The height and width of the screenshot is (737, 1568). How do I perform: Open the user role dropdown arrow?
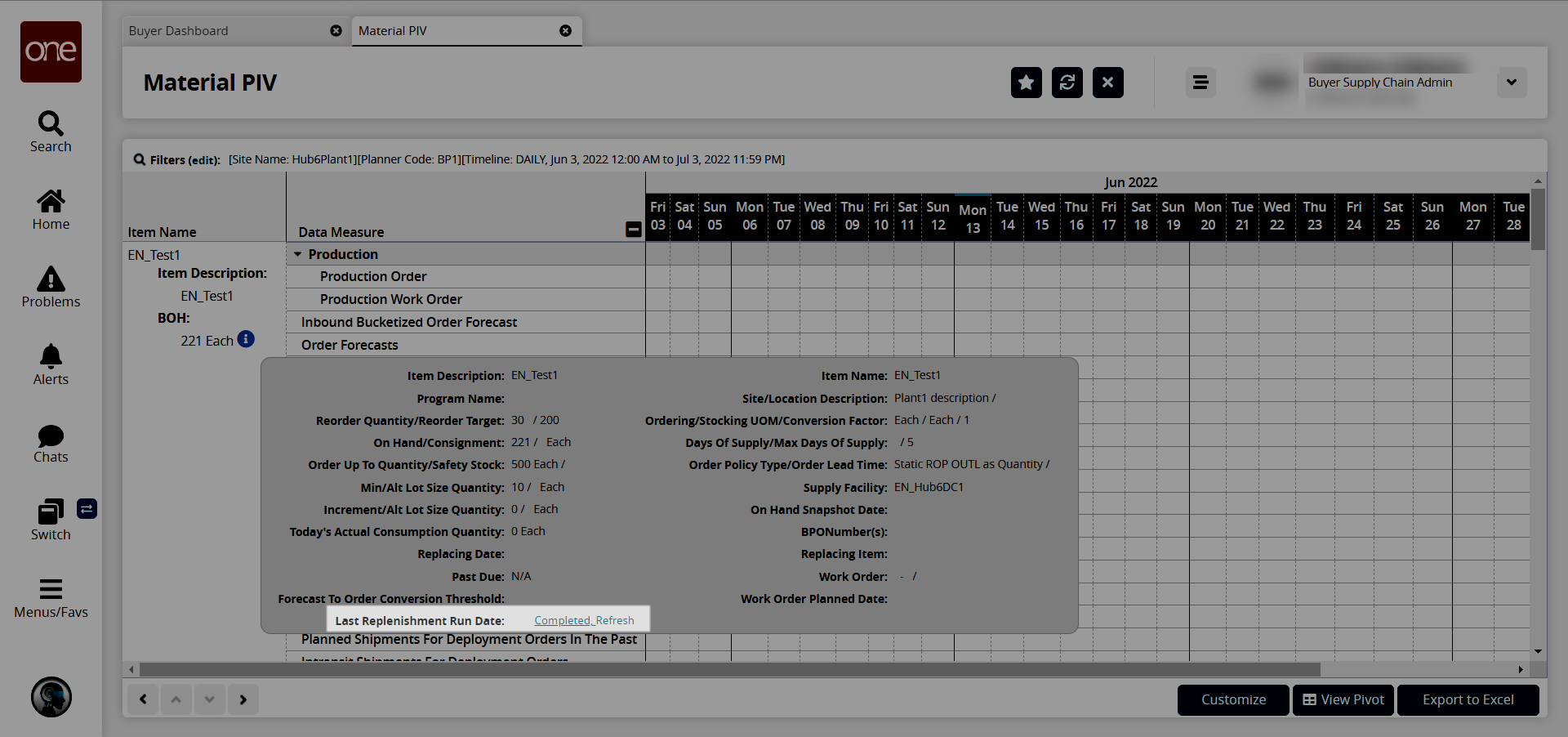click(x=1511, y=83)
